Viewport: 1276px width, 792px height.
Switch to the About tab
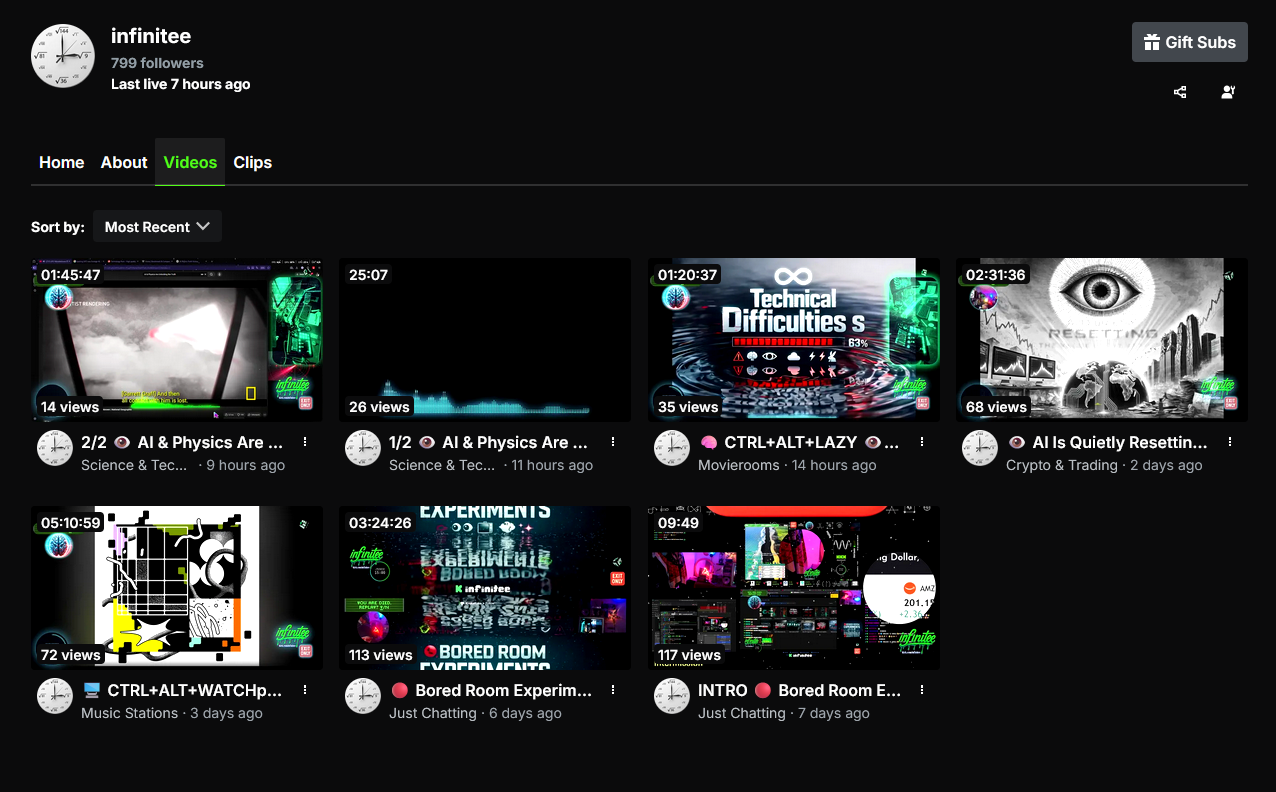(x=124, y=162)
